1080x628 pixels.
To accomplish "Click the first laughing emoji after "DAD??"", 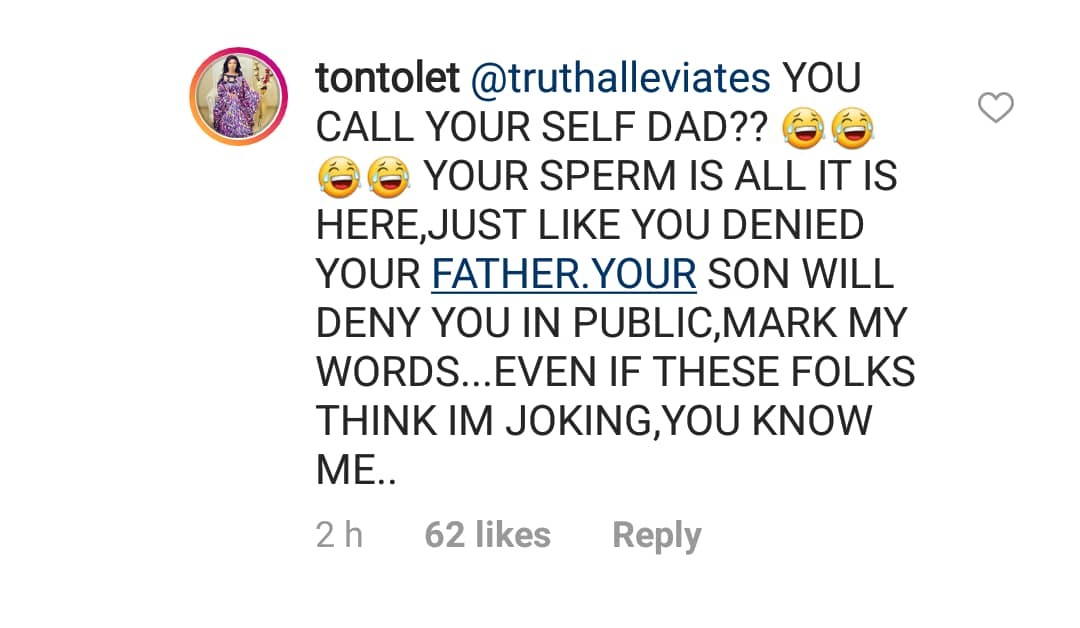I will tap(804, 127).
